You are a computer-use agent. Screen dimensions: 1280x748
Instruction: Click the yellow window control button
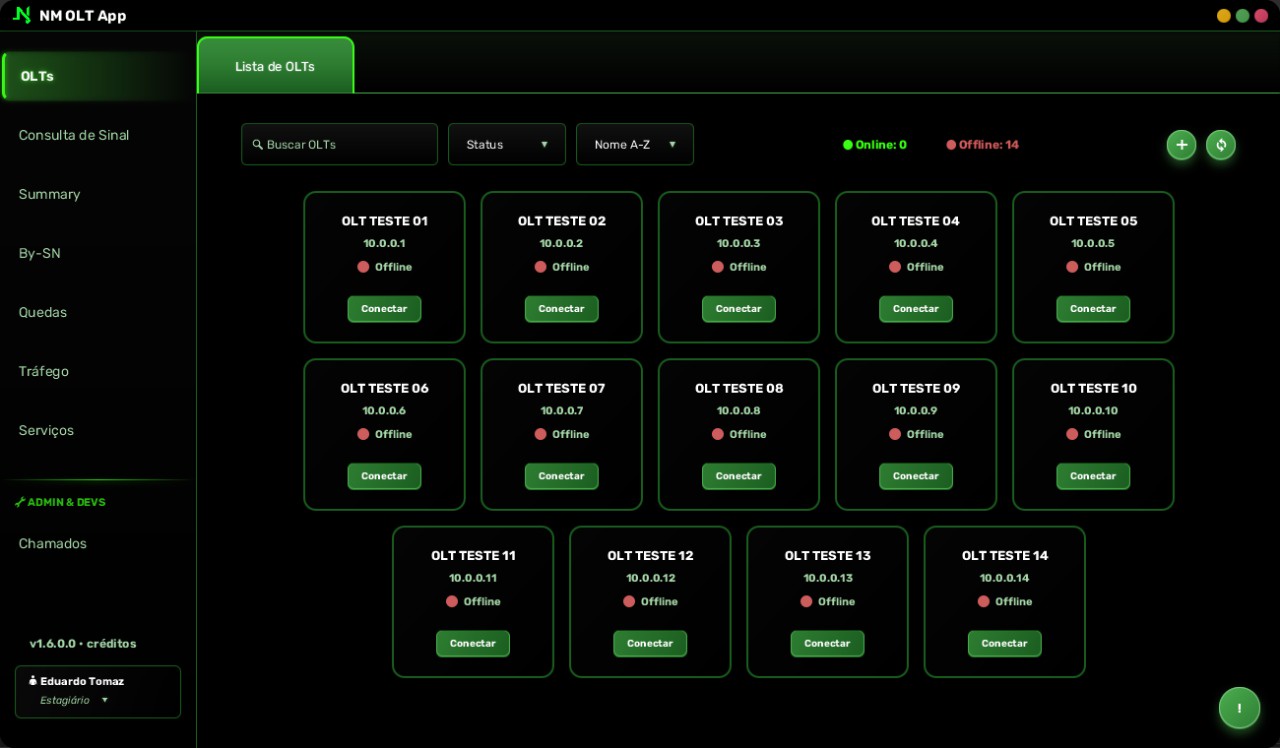click(x=1224, y=16)
